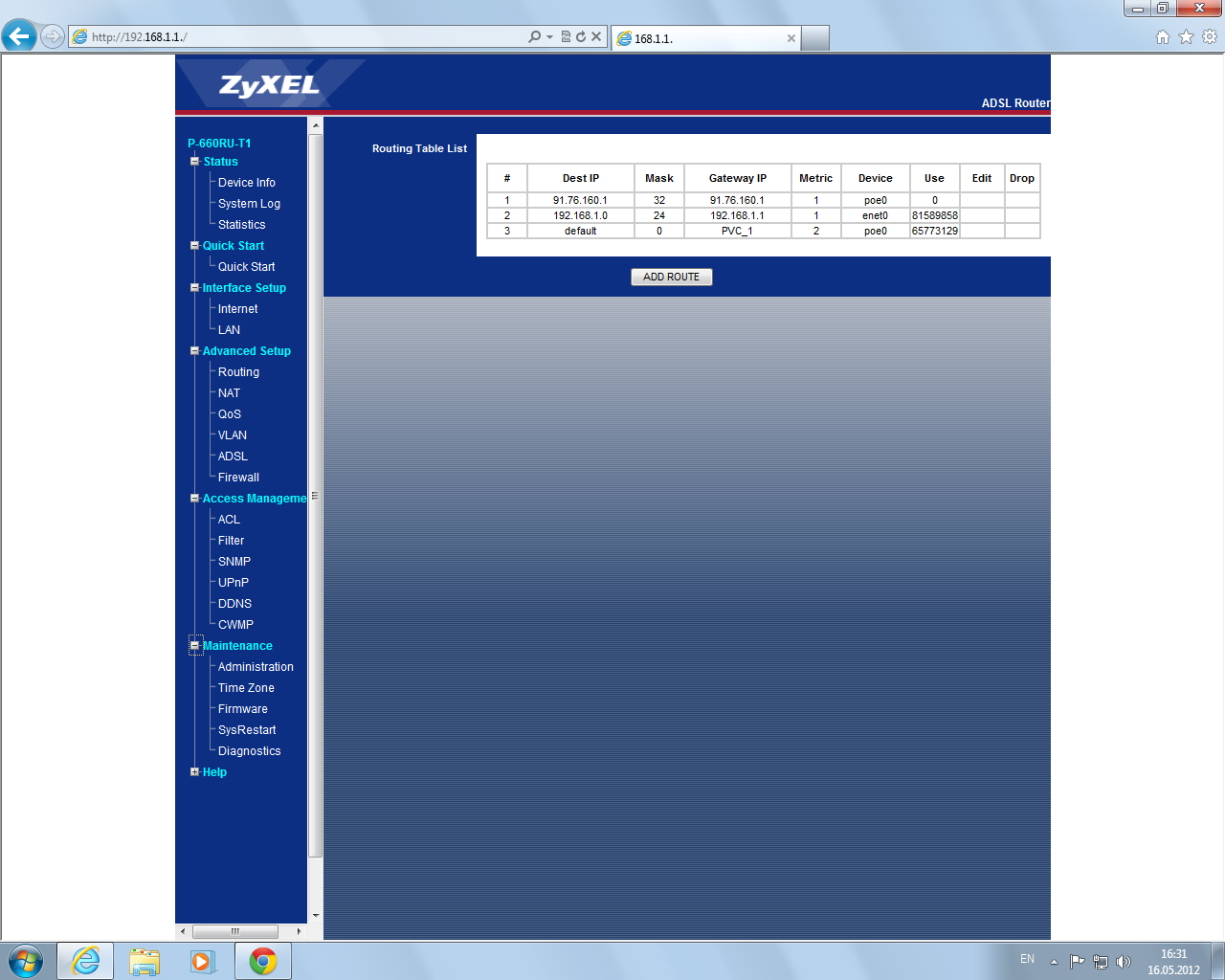Open CWMP settings
The image size is (1225, 980).
(x=235, y=625)
